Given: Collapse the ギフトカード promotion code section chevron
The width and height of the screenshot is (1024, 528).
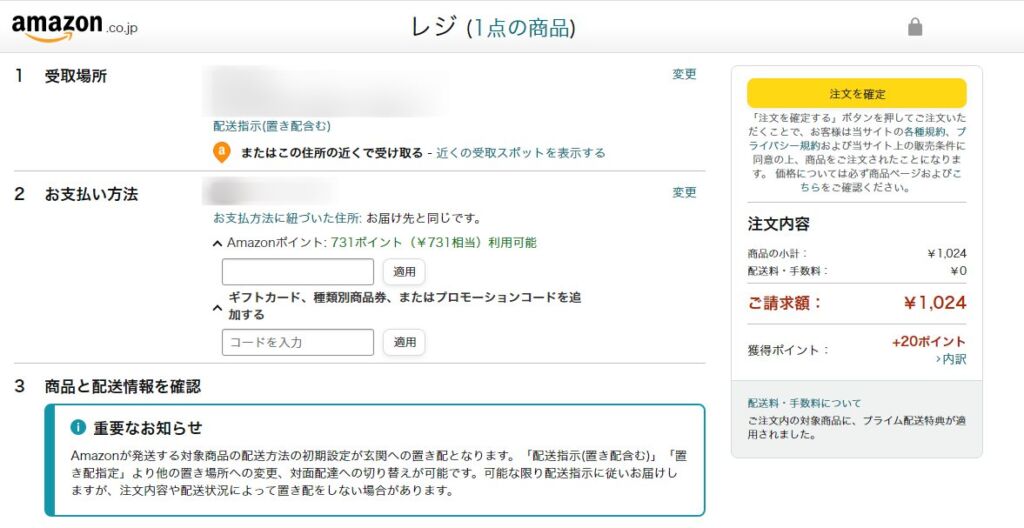Looking at the screenshot, I should pyautogui.click(x=217, y=306).
